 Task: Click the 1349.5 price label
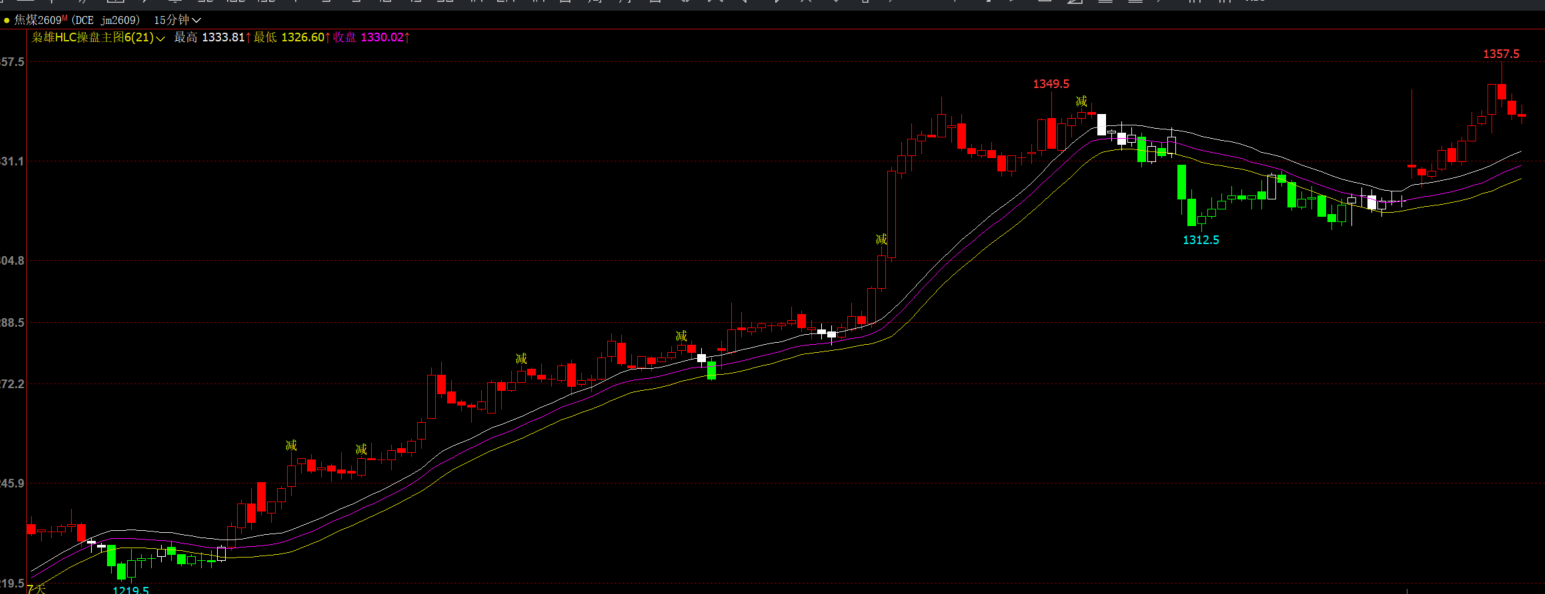pos(1051,84)
